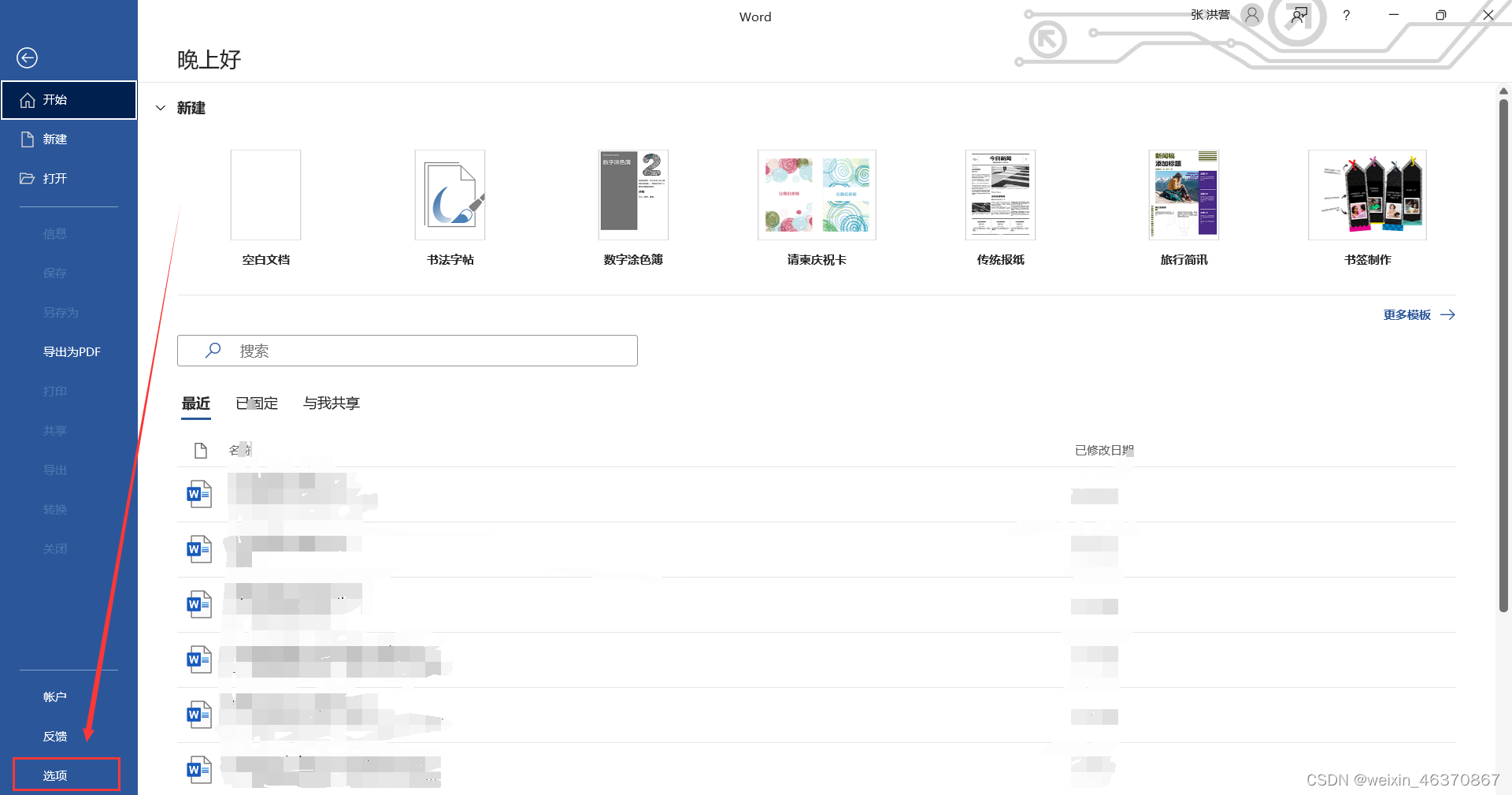Select 打开 in the sidebar
This screenshot has width=1512, height=795.
click(69, 179)
